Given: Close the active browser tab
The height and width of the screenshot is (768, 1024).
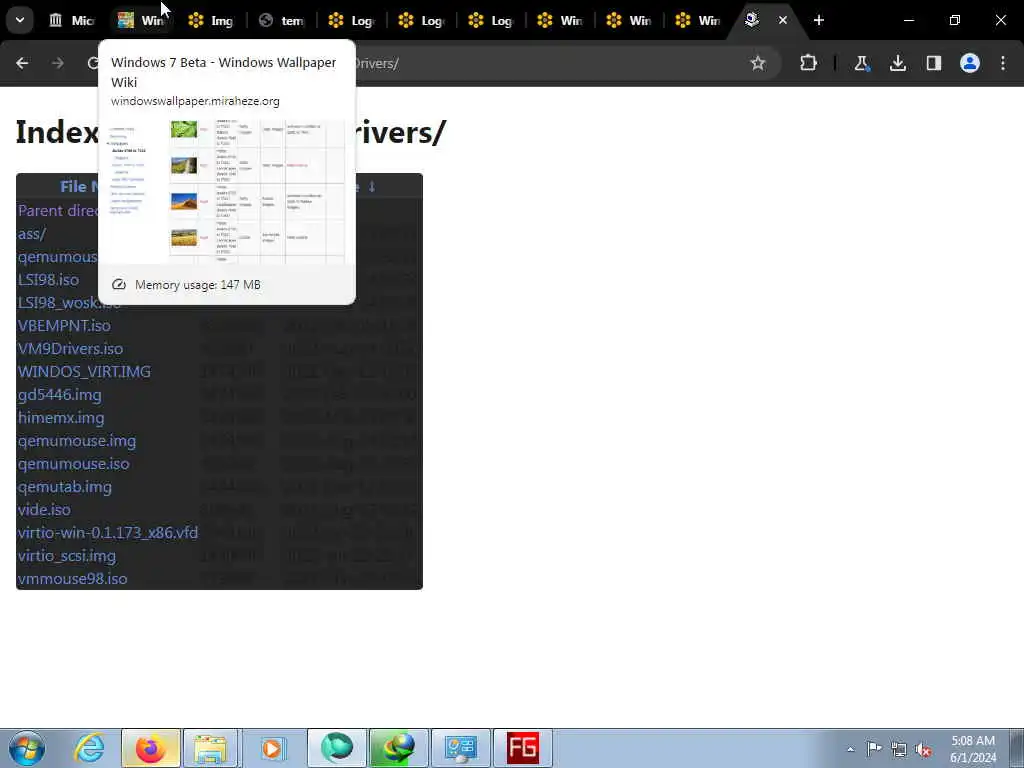Looking at the screenshot, I should coord(782,20).
